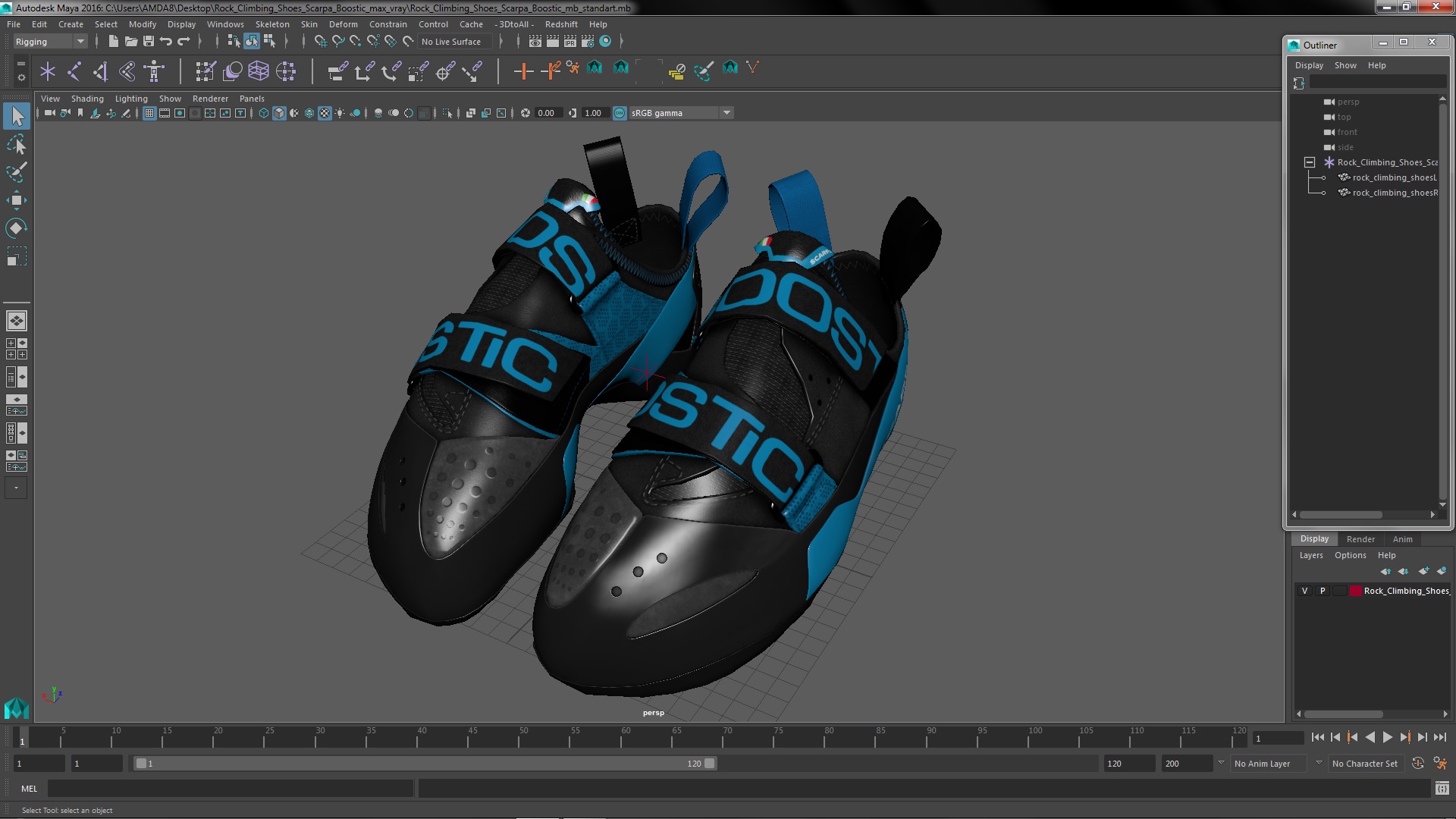Click the Parent constraint shelf icon
This screenshot has width=1456, height=819.
(x=337, y=71)
